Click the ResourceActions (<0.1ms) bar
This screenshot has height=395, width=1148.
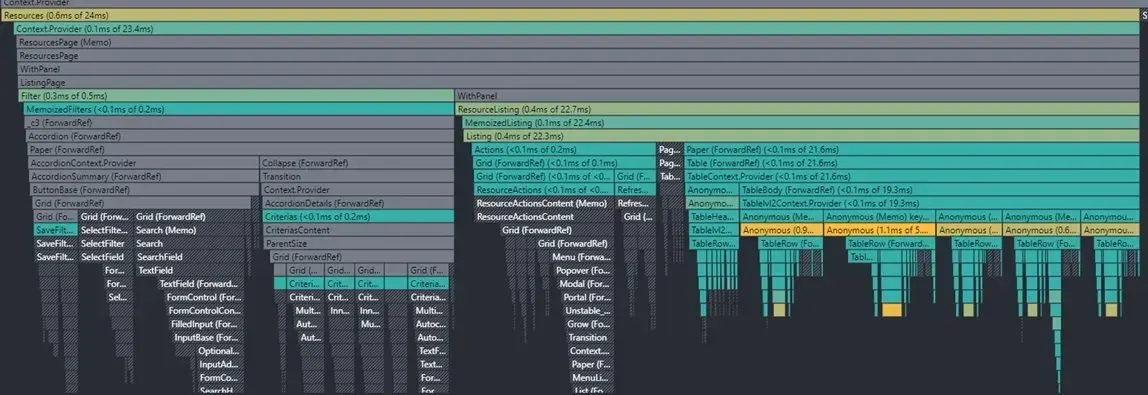[544, 189]
